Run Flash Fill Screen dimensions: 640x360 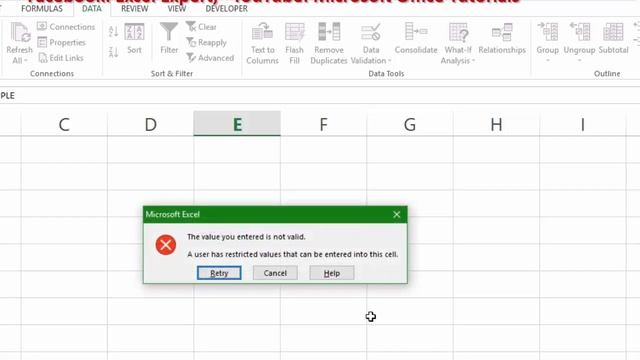pos(294,44)
